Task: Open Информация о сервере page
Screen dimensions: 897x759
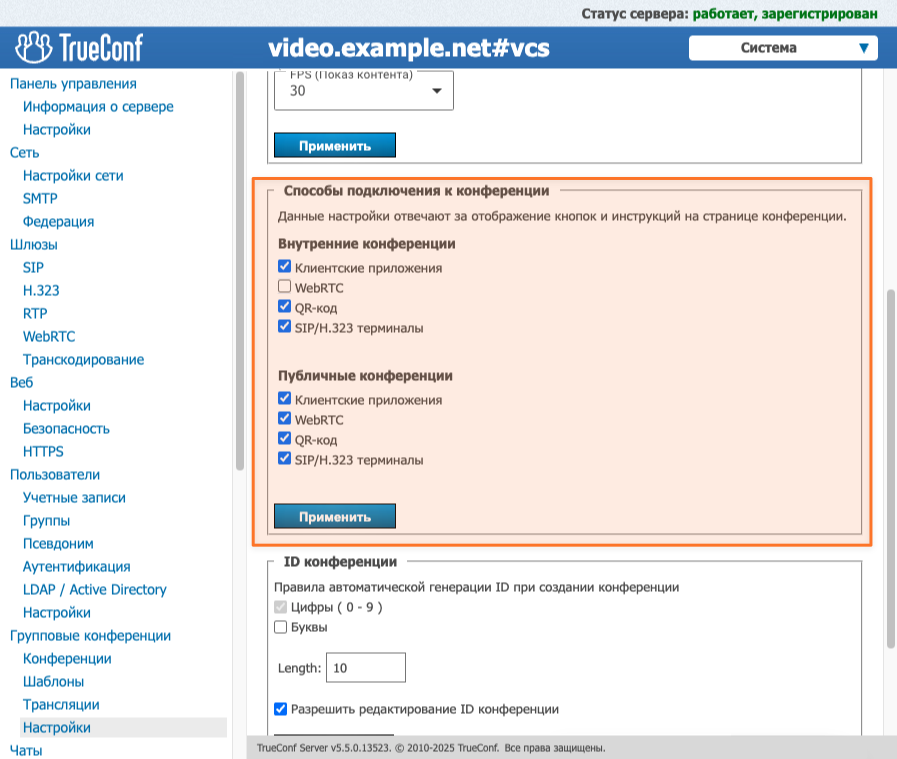Action: [98, 106]
